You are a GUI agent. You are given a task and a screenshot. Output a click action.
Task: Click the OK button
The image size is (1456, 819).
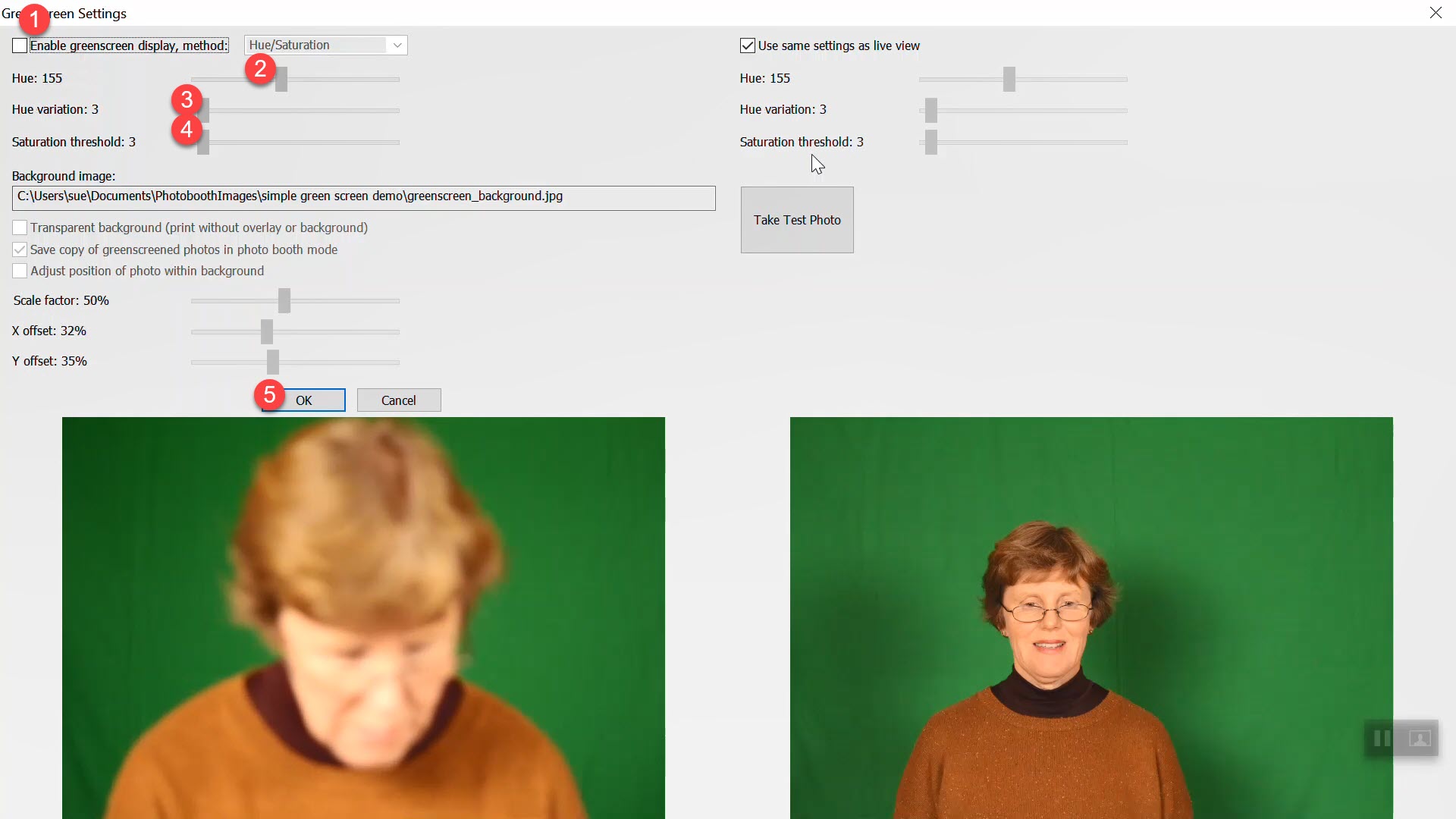(x=304, y=400)
